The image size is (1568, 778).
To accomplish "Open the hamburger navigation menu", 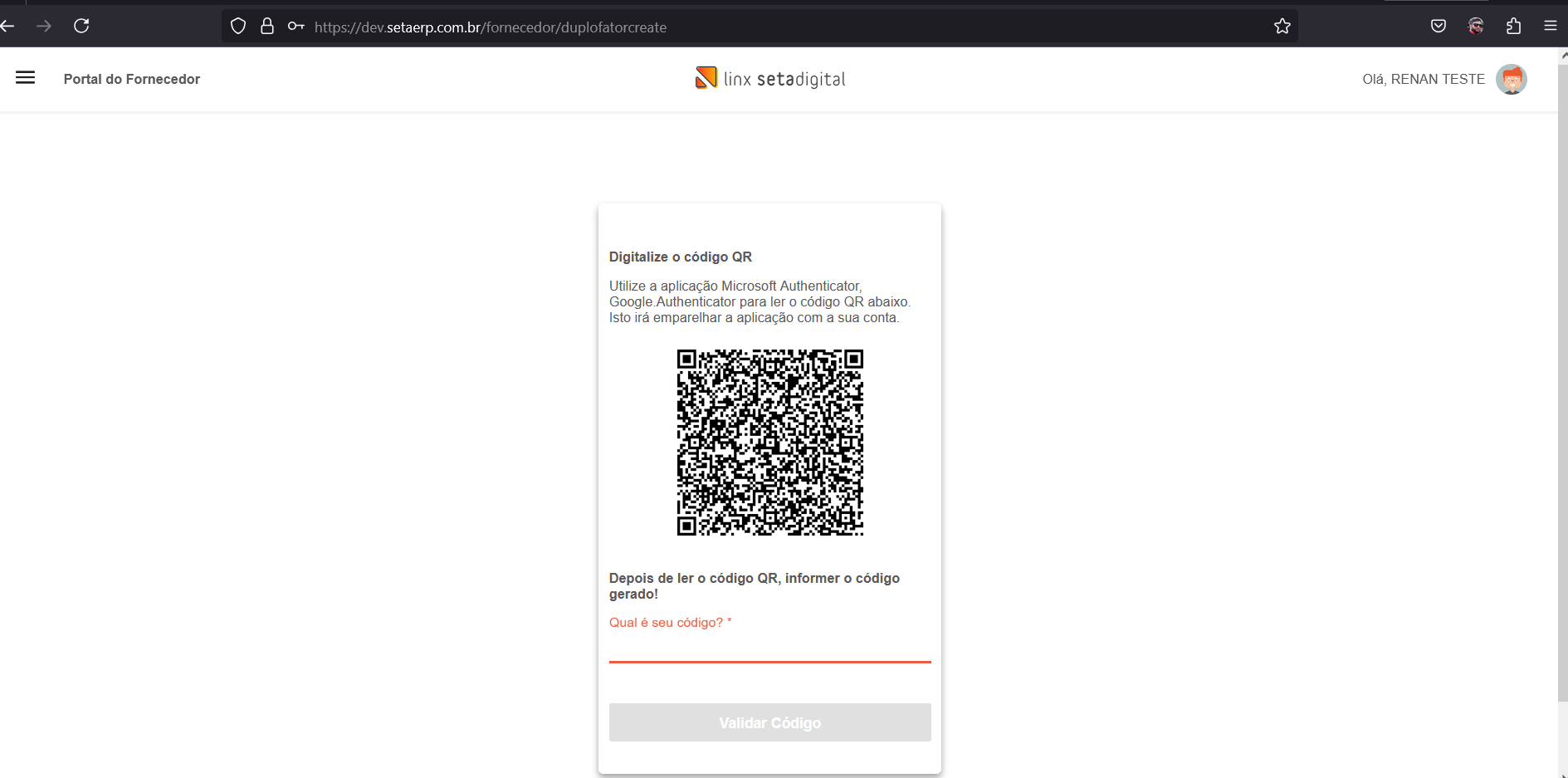I will 26,78.
